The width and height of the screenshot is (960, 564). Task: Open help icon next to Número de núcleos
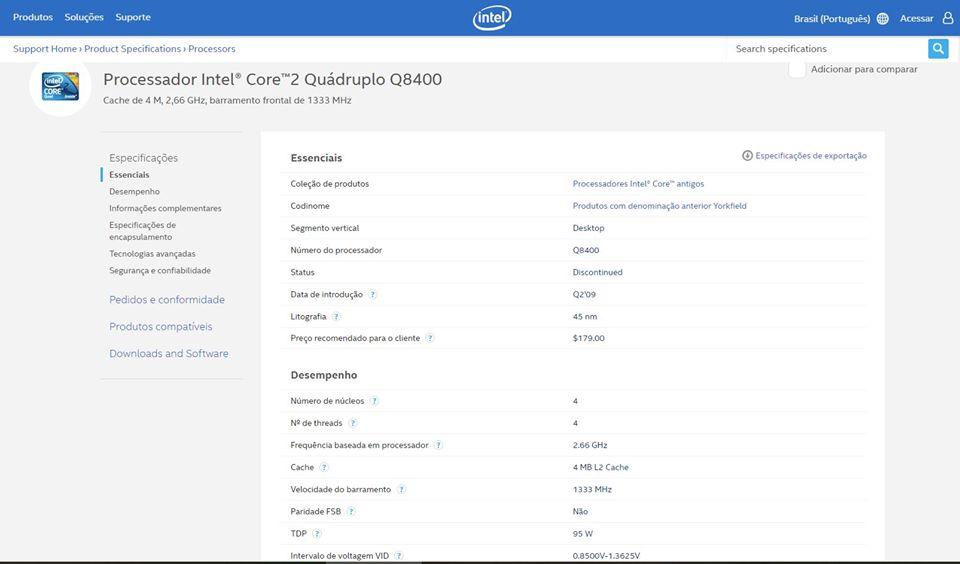coord(374,401)
